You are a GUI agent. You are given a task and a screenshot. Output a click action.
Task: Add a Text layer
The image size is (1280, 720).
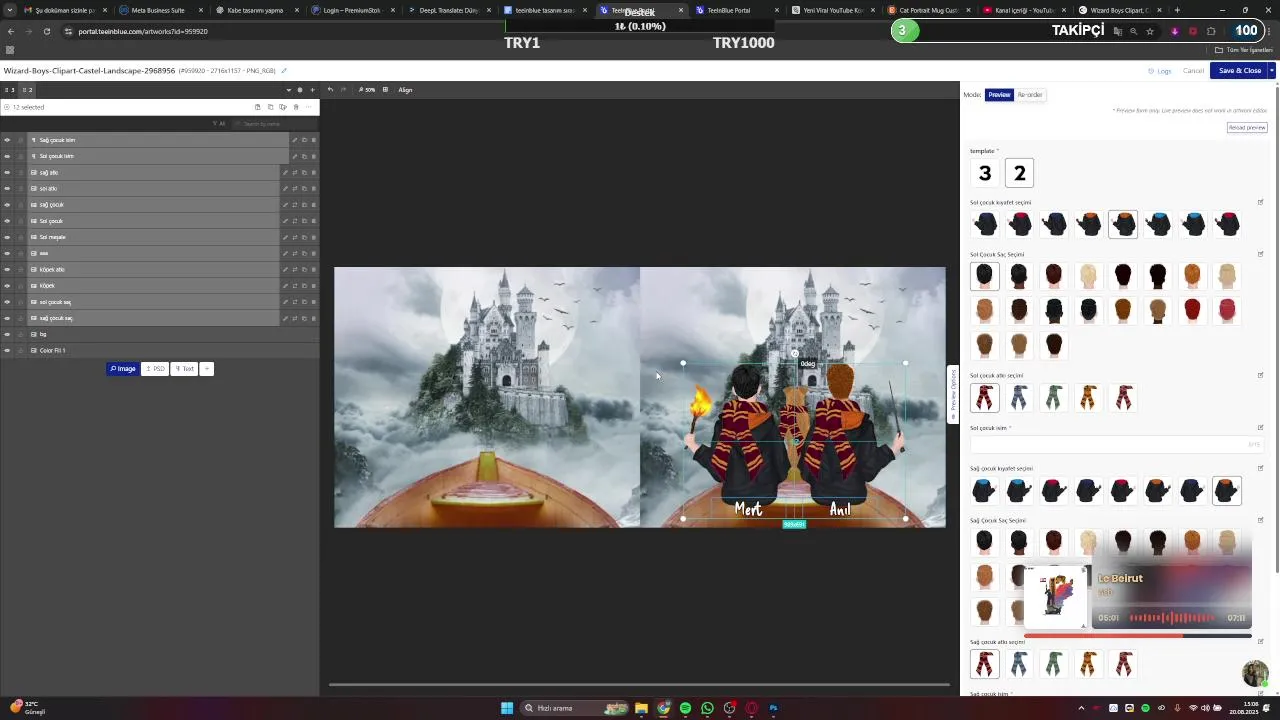tap(184, 369)
